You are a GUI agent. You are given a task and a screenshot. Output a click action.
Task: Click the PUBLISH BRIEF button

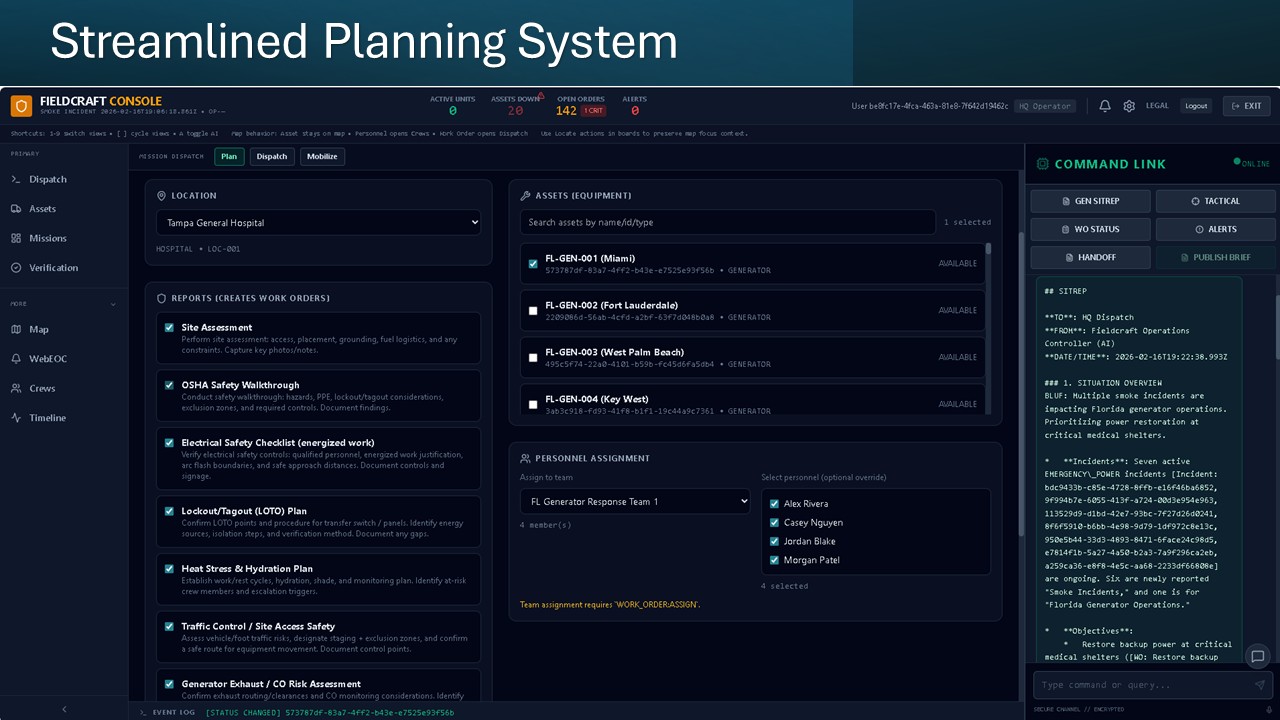[x=1216, y=257]
